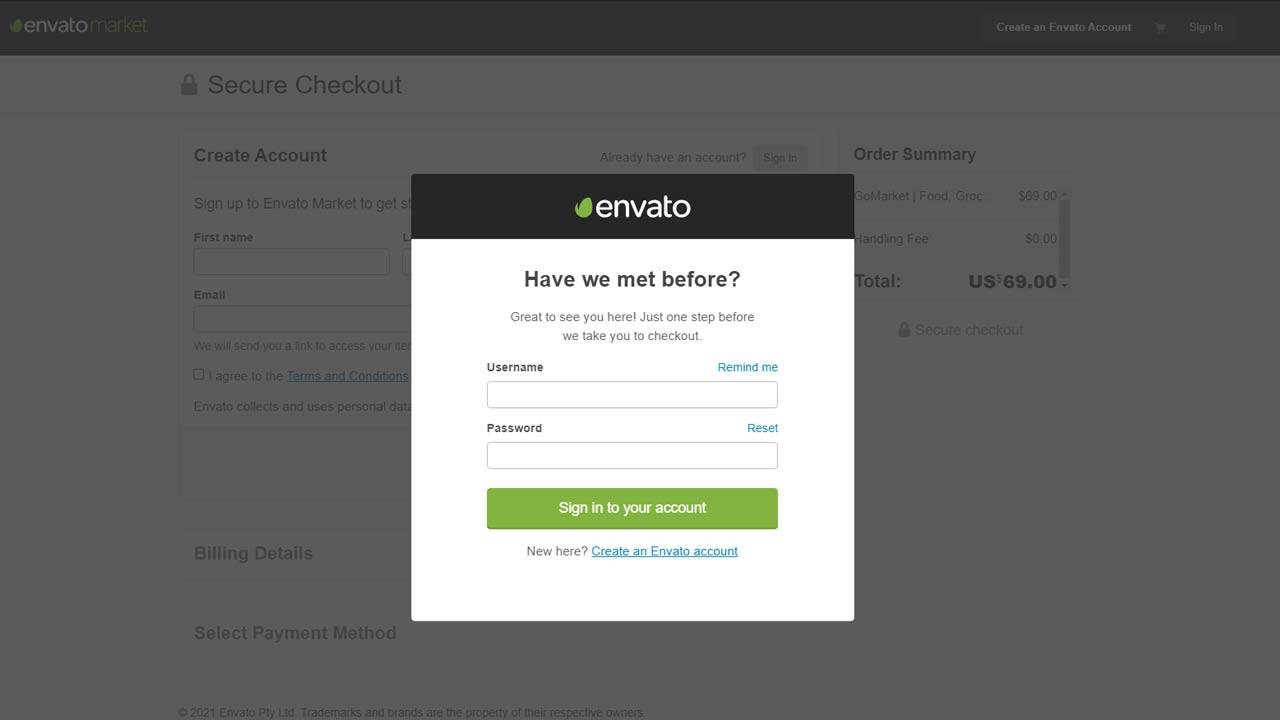Follow the Remind me username link
1280x720 pixels.
click(747, 367)
